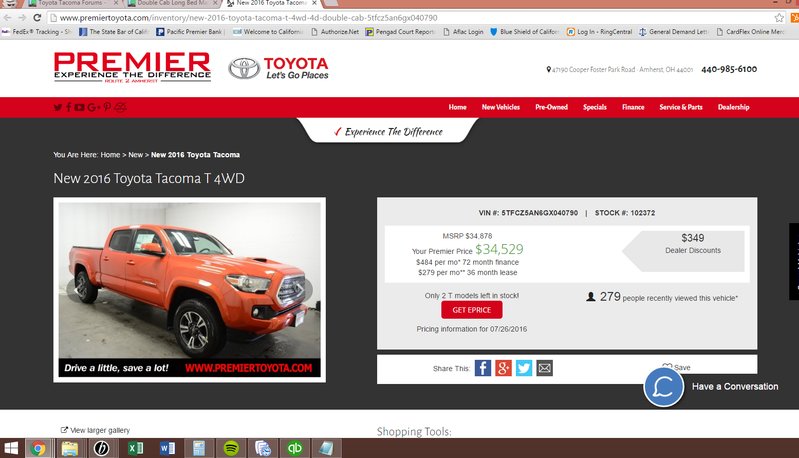799x458 pixels.
Task: Open the General Demand Letter bookmark
Action: pyautogui.click(x=674, y=32)
